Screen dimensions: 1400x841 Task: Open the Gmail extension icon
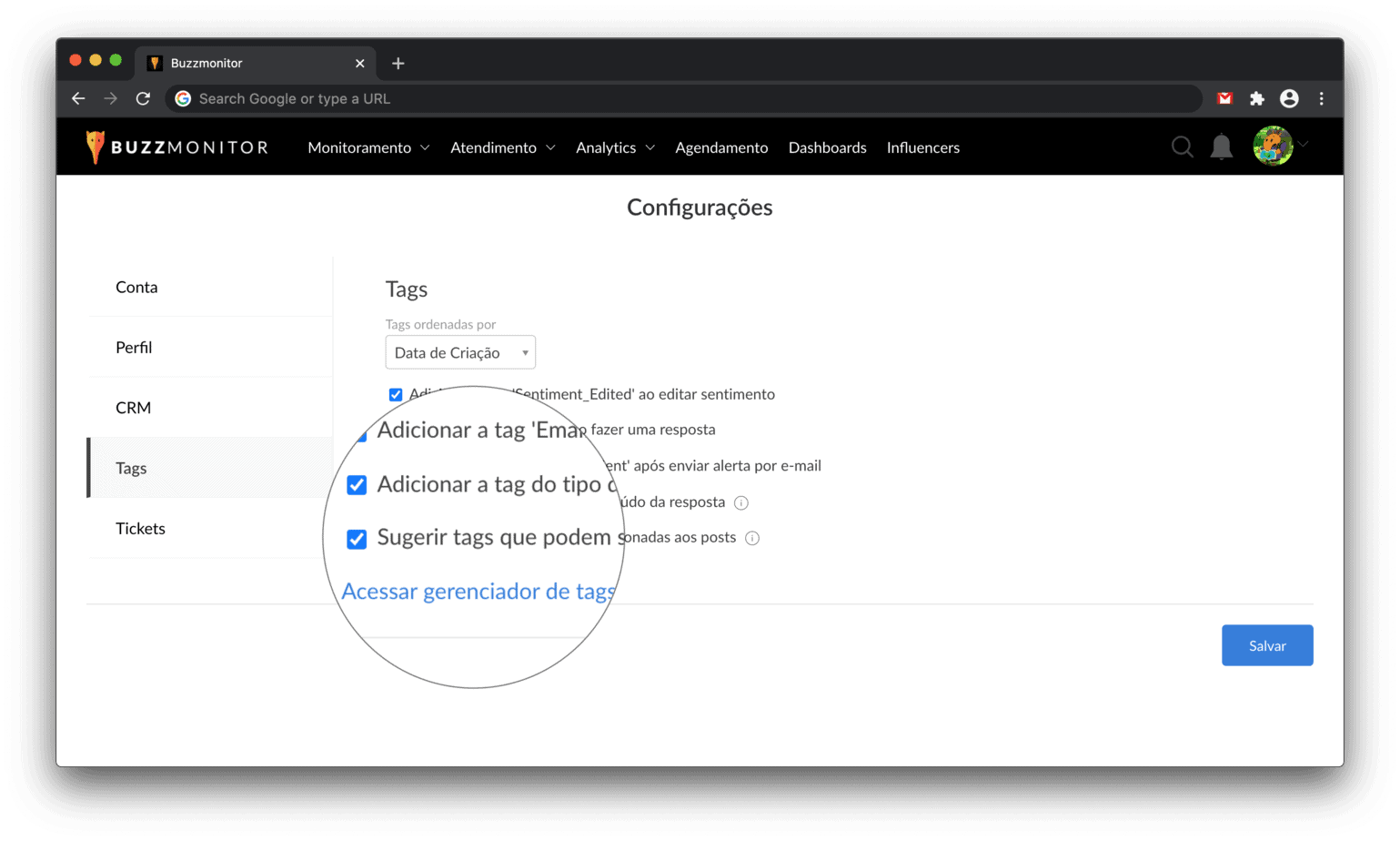coord(1224,98)
